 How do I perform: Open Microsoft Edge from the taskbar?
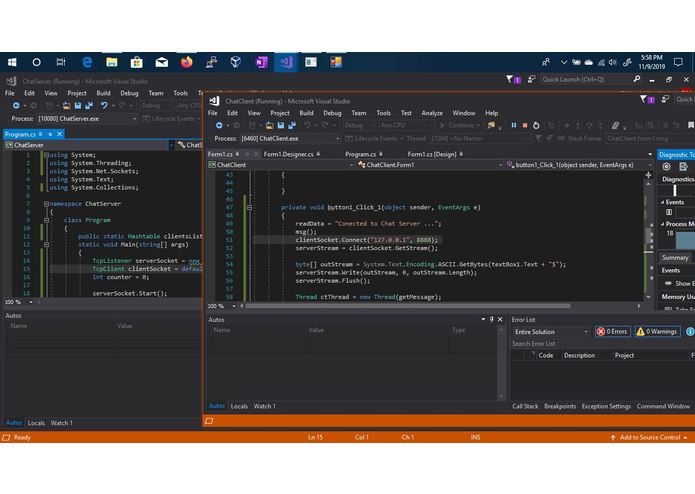87,62
